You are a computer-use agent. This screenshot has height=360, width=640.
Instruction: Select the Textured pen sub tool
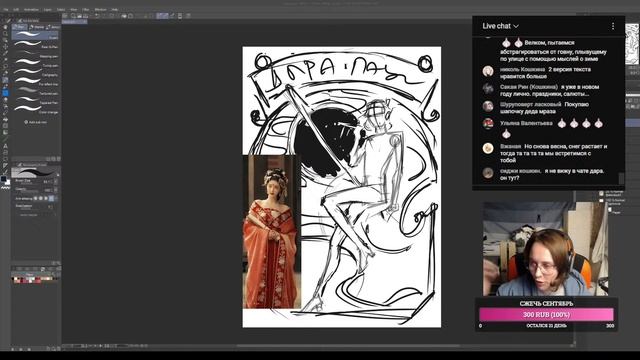(x=35, y=91)
